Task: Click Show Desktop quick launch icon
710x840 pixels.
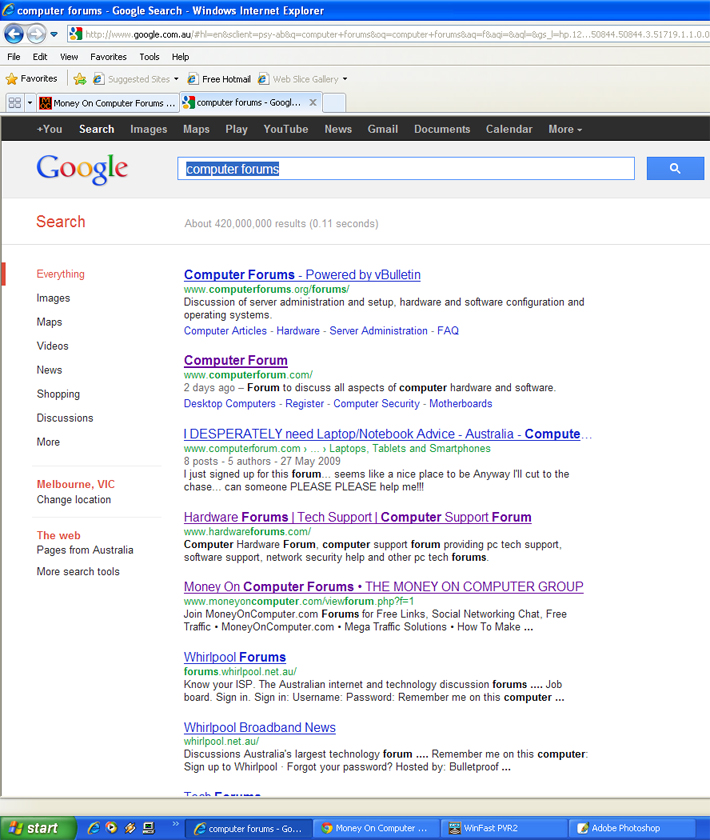Action: pos(148,828)
